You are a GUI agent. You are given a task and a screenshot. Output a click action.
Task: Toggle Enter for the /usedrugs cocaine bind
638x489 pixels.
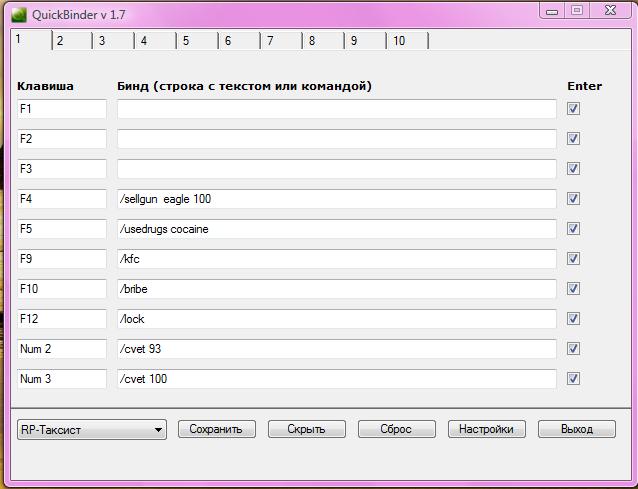coord(573,229)
